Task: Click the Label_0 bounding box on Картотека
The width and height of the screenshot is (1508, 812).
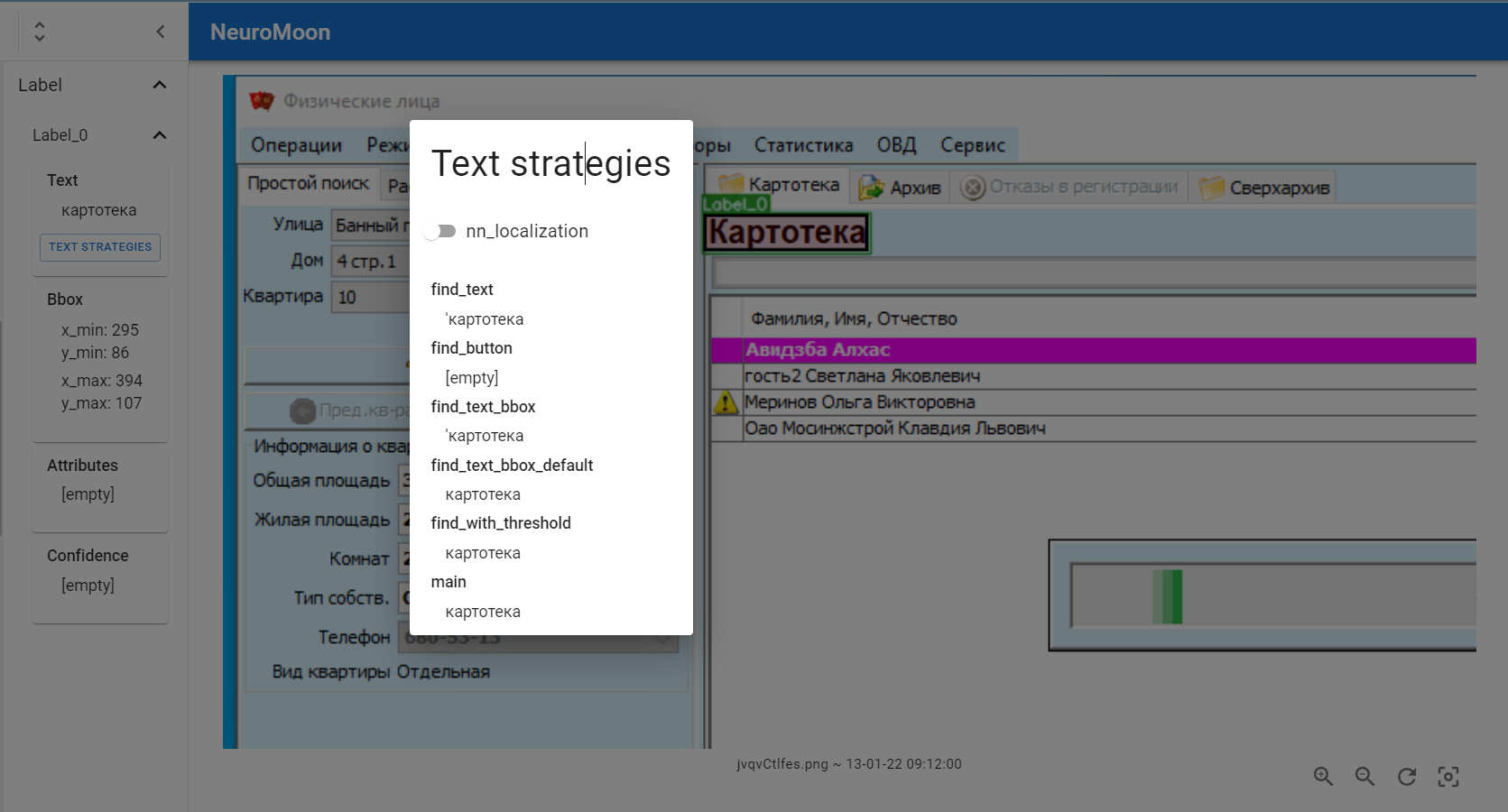Action: coord(787,233)
